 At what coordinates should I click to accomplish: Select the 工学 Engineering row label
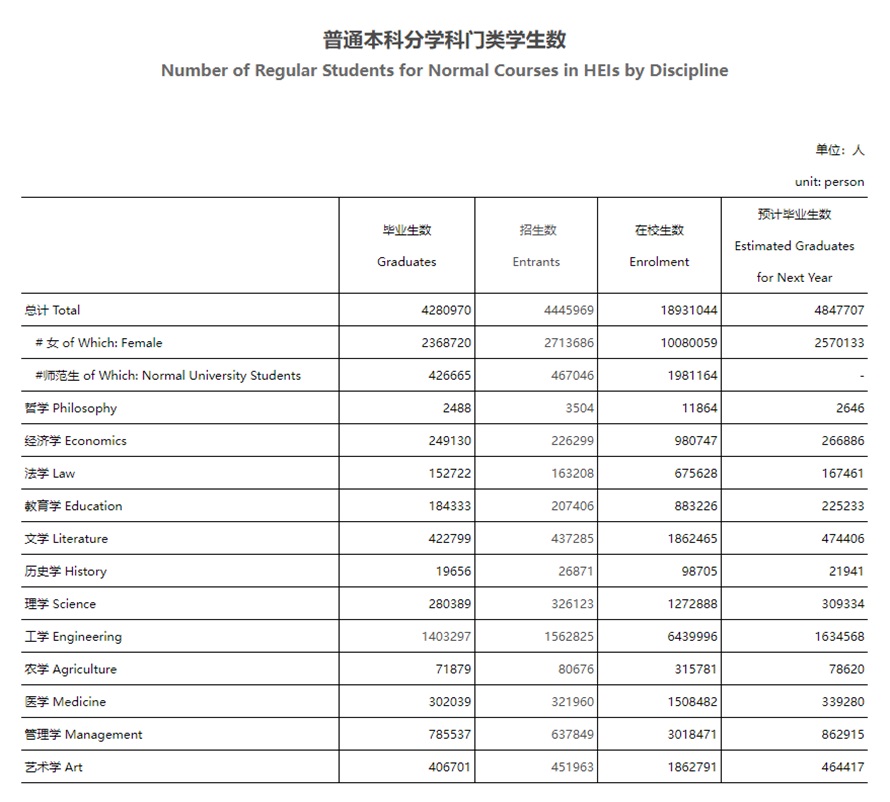(73, 637)
